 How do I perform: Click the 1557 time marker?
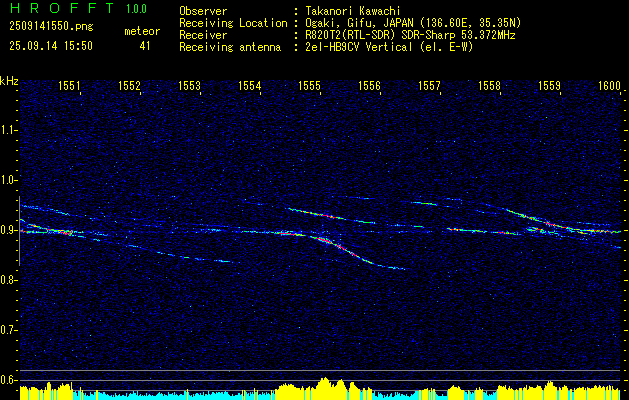click(x=429, y=85)
